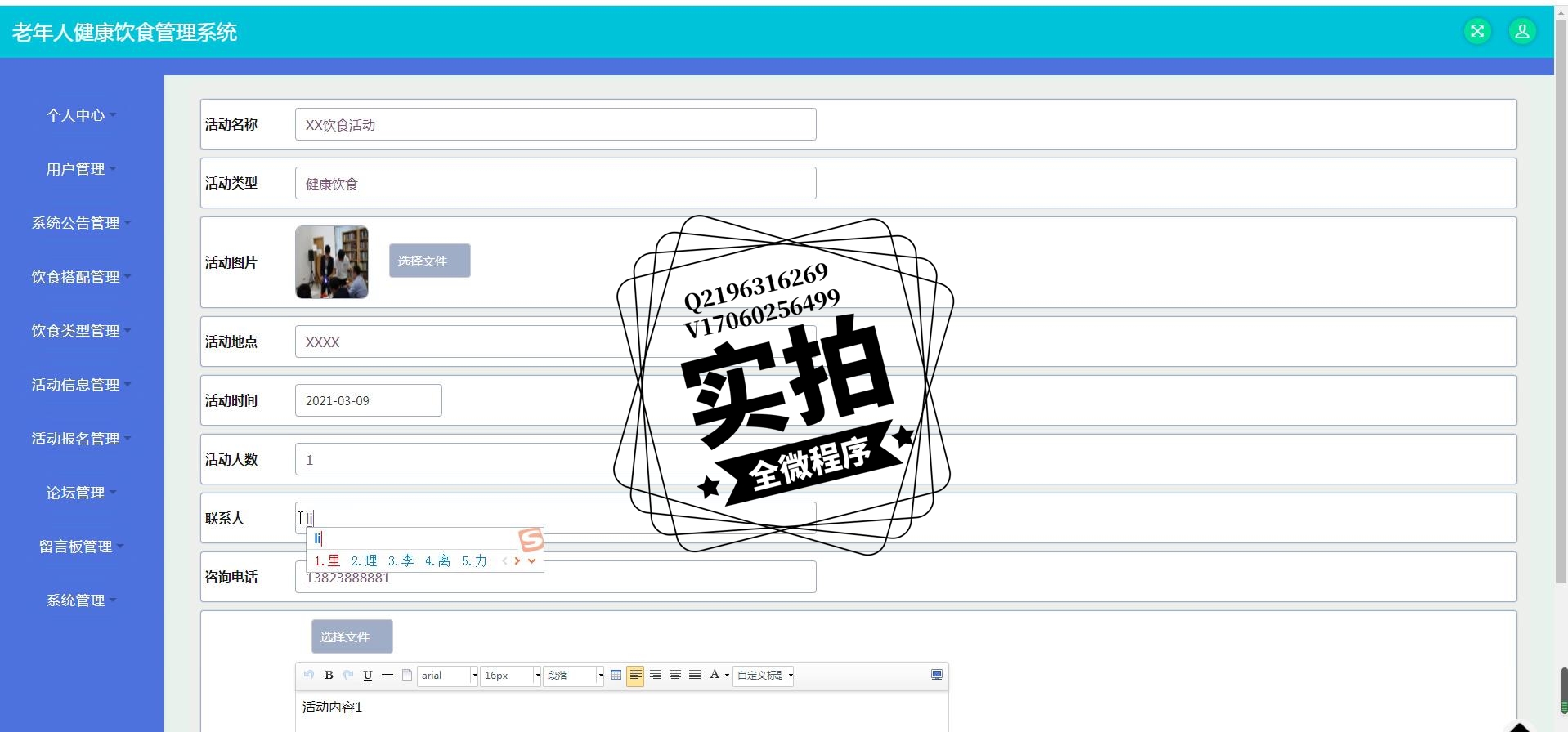The width and height of the screenshot is (1568, 732).
Task: Insert a horizontal line in editor
Action: tap(388, 675)
